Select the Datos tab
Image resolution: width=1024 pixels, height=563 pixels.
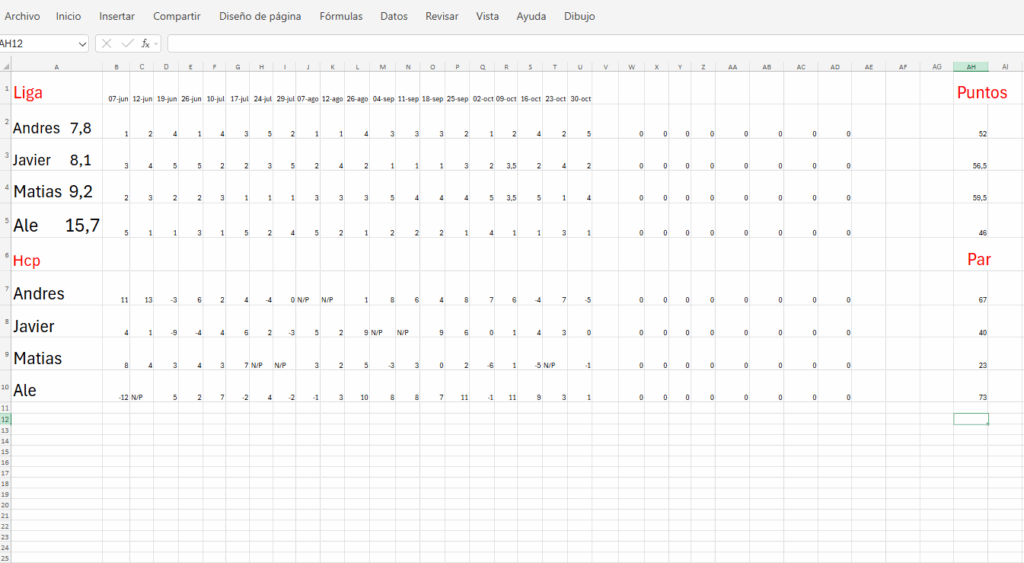(394, 16)
